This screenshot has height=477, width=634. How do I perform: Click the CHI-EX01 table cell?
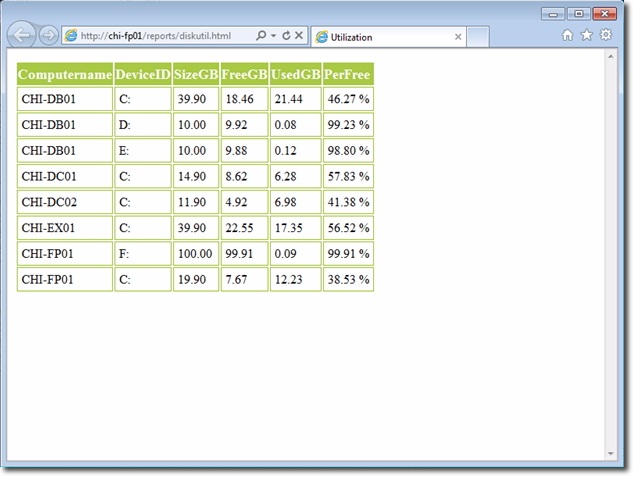65,228
